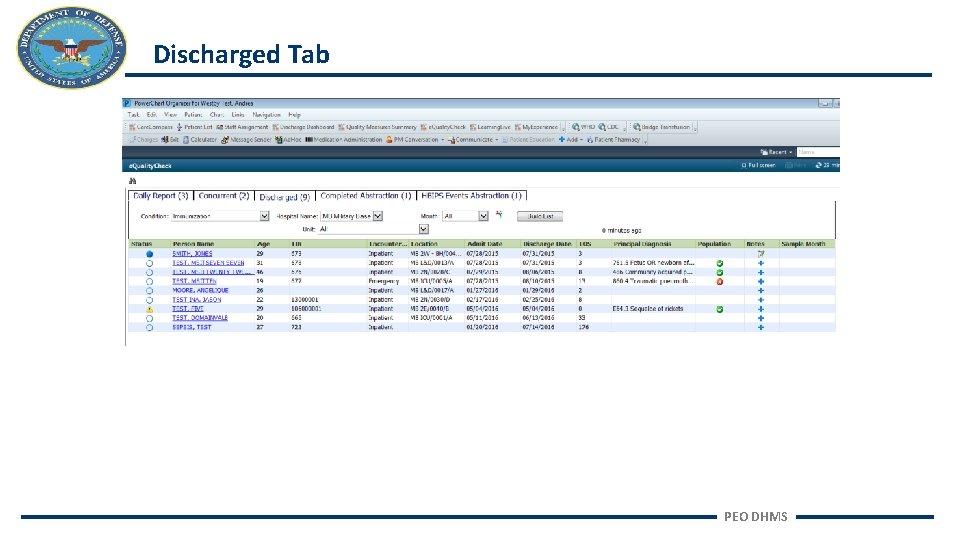960x540 pixels.
Task: Open the note icon in SMITH, JONES row
Action: pyautogui.click(x=761, y=253)
